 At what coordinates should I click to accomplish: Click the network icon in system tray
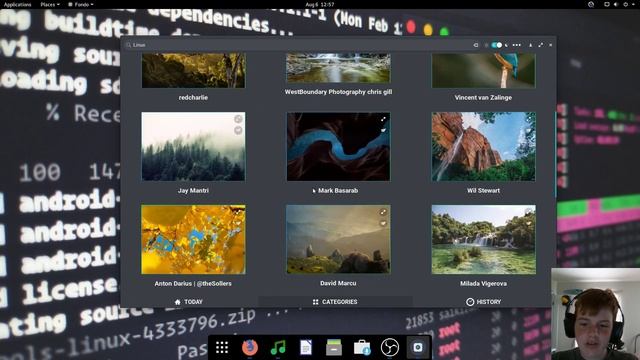[x=607, y=4]
